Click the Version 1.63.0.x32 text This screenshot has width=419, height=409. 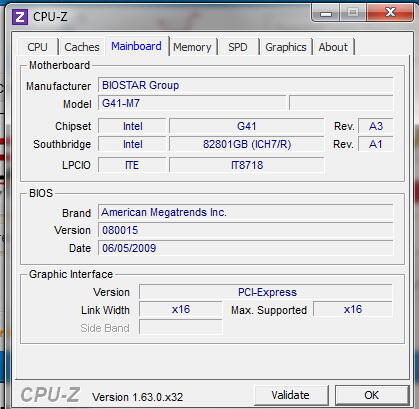click(x=138, y=397)
